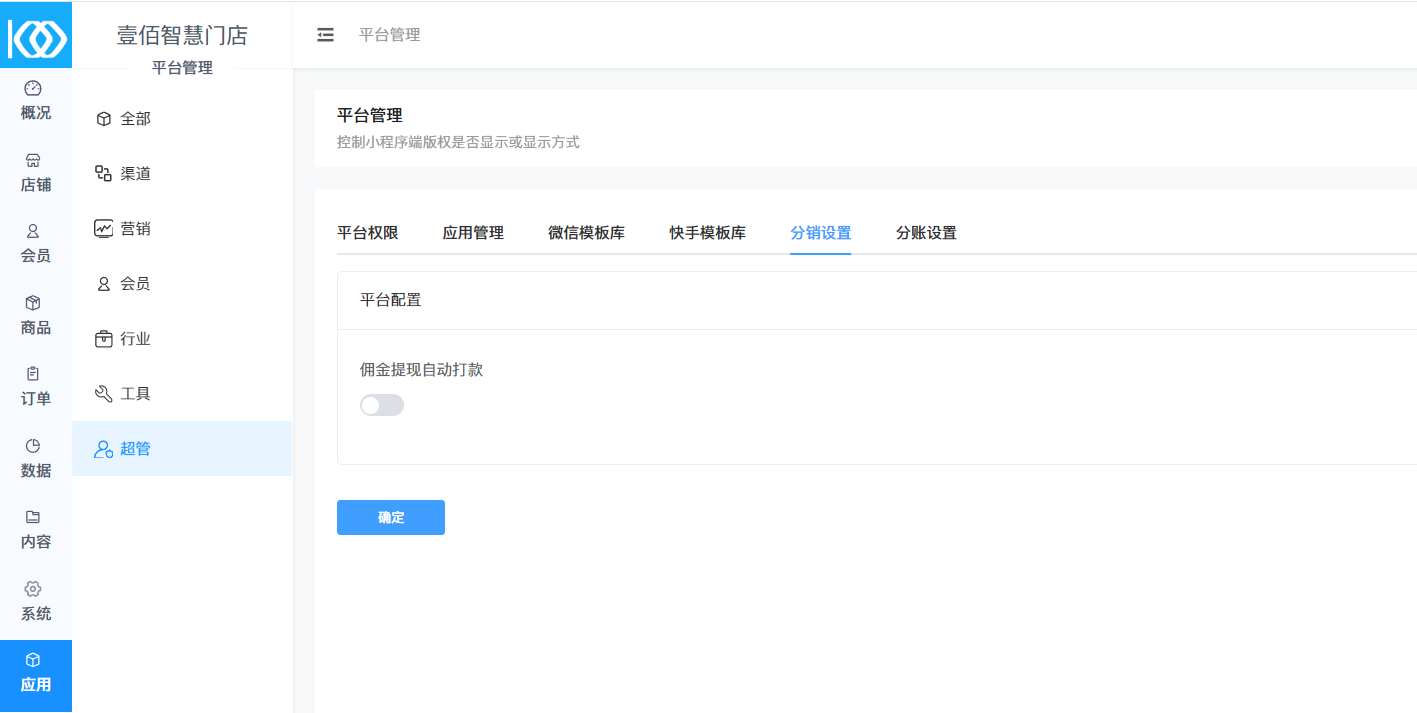Click the 确定 confirm button
Screen dimensions: 1417x713
(x=391, y=518)
